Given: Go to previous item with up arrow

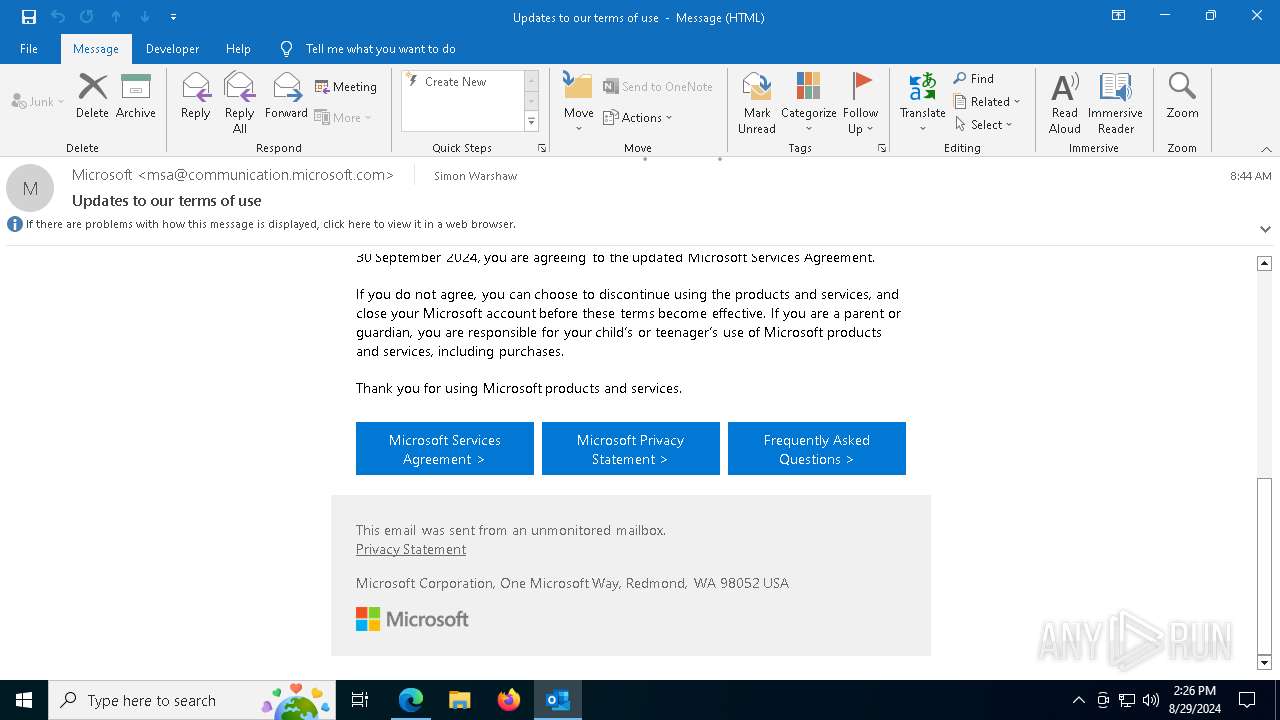Looking at the screenshot, I should point(116,17).
